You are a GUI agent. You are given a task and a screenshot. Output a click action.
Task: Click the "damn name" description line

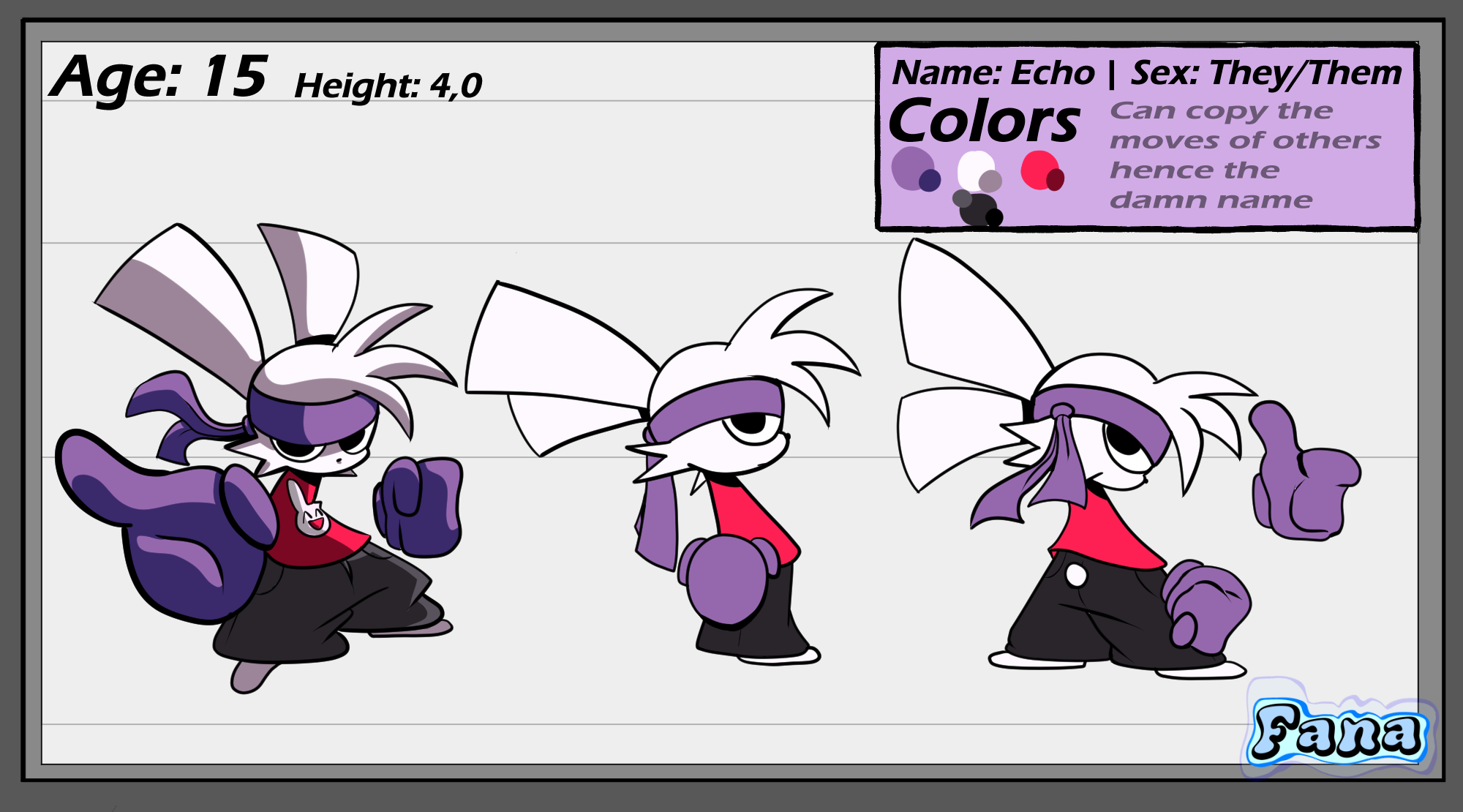[x=1211, y=200]
